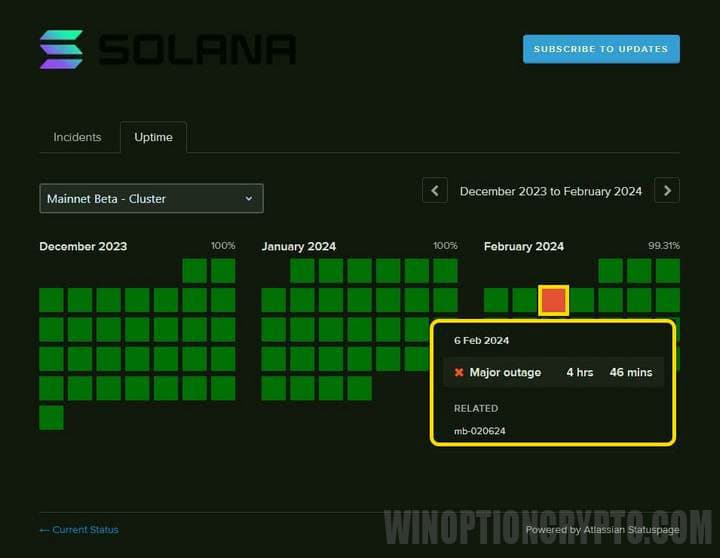Advance to next months with right arrow
Viewport: 720px width, 558px height.
[667, 190]
